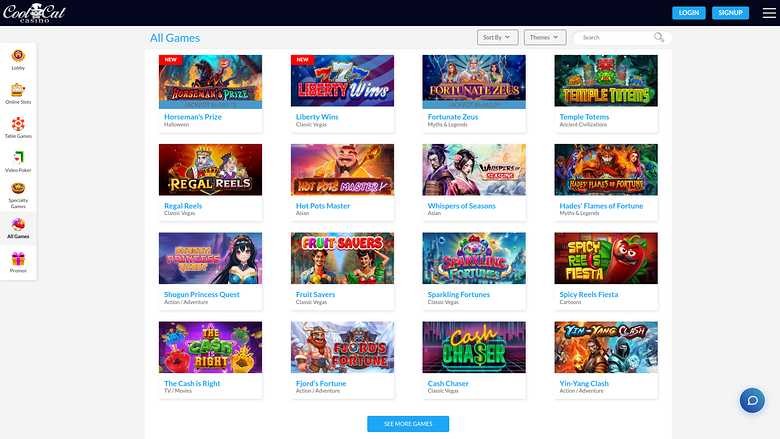Expand the Sort By dropdown

click(497, 37)
